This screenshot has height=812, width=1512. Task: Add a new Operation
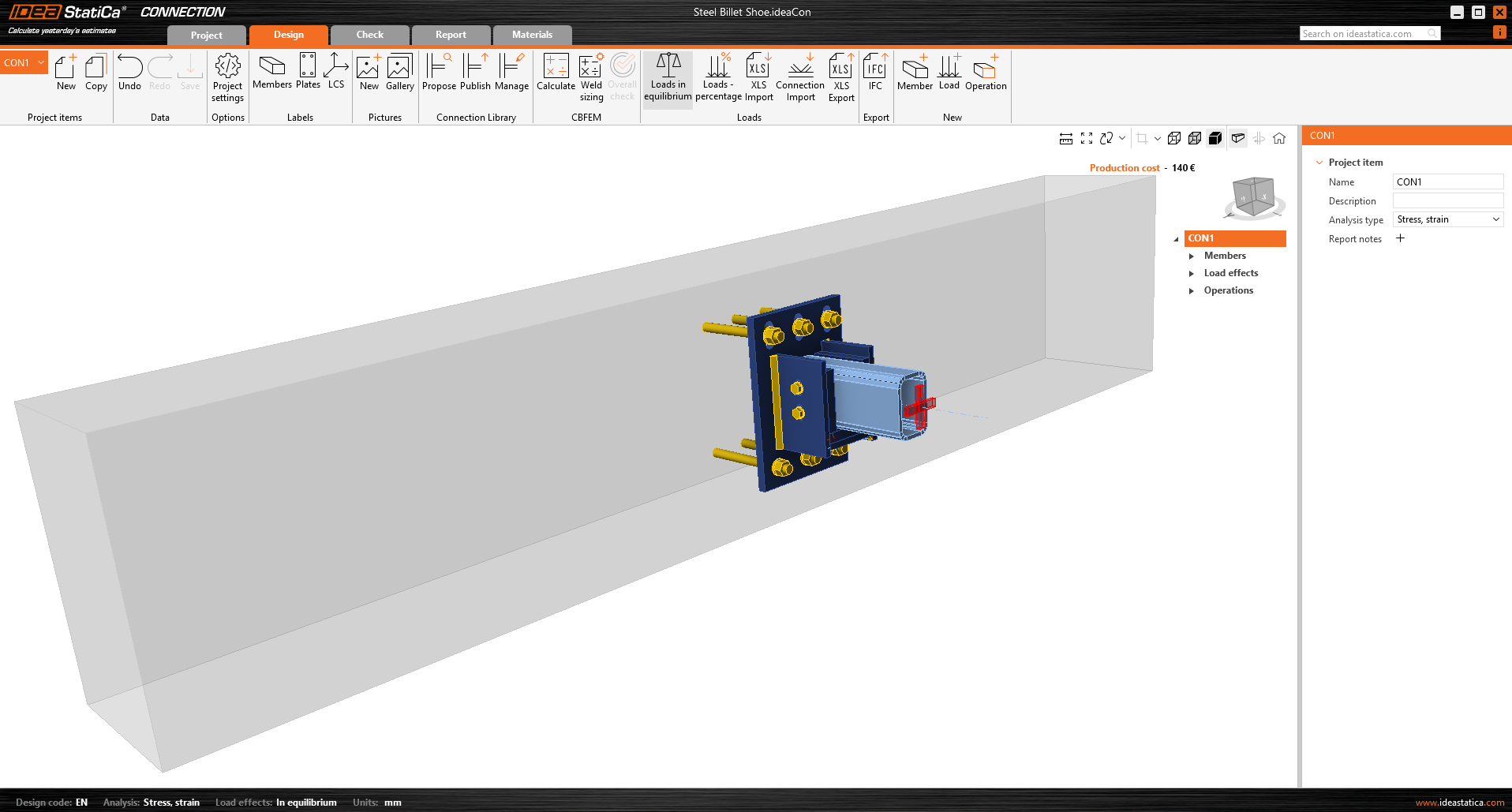coord(986,73)
